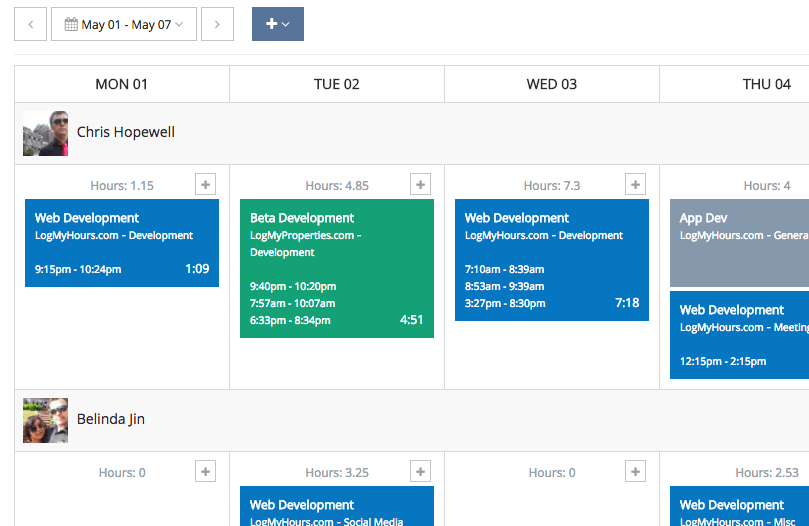
Task: Click the MON 01 column header
Action: tap(122, 84)
